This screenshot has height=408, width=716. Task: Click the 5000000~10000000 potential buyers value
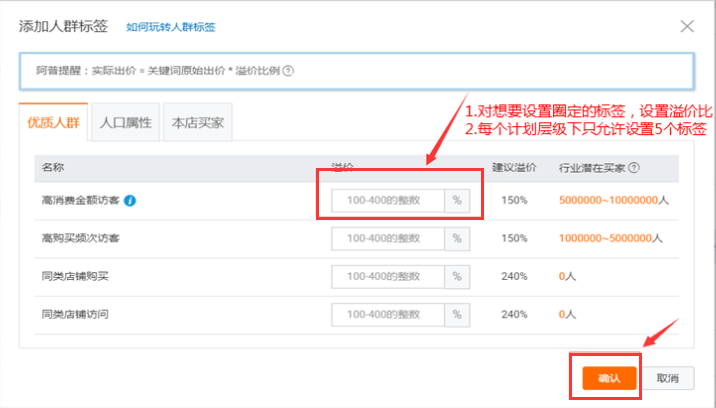point(608,200)
